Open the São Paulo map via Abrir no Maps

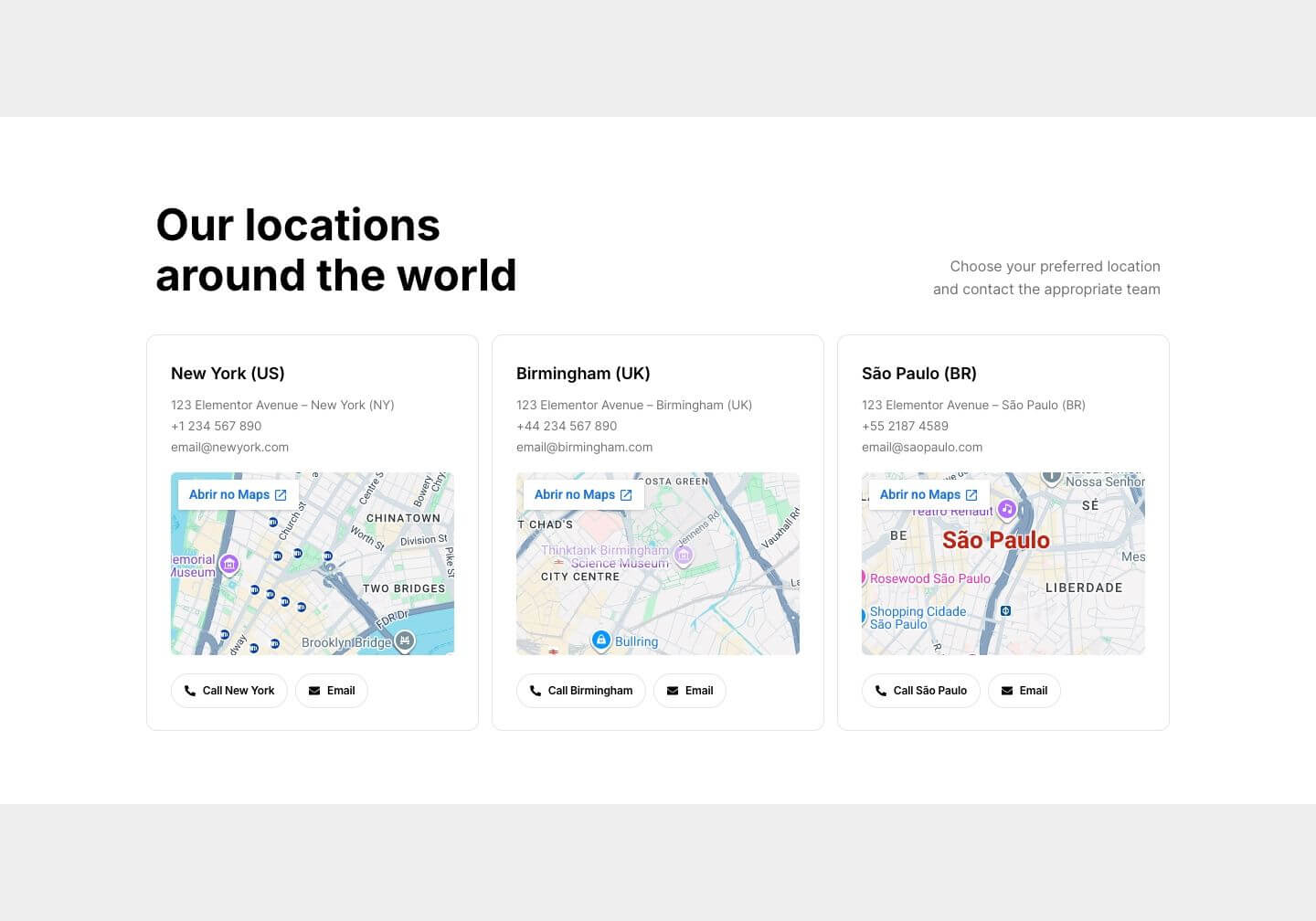pyautogui.click(x=929, y=494)
